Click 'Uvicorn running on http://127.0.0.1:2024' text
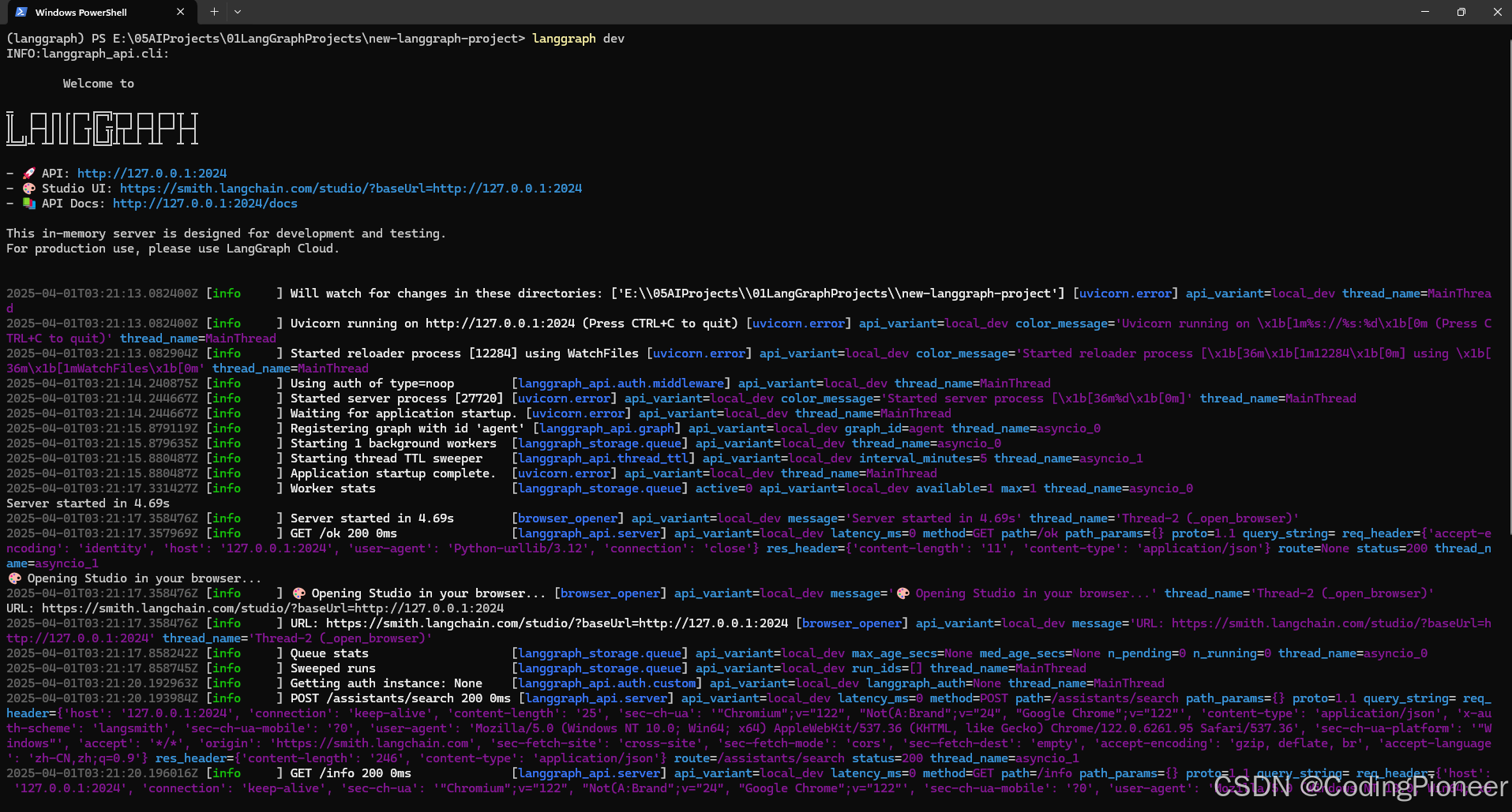The height and width of the screenshot is (812, 1512). (433, 324)
